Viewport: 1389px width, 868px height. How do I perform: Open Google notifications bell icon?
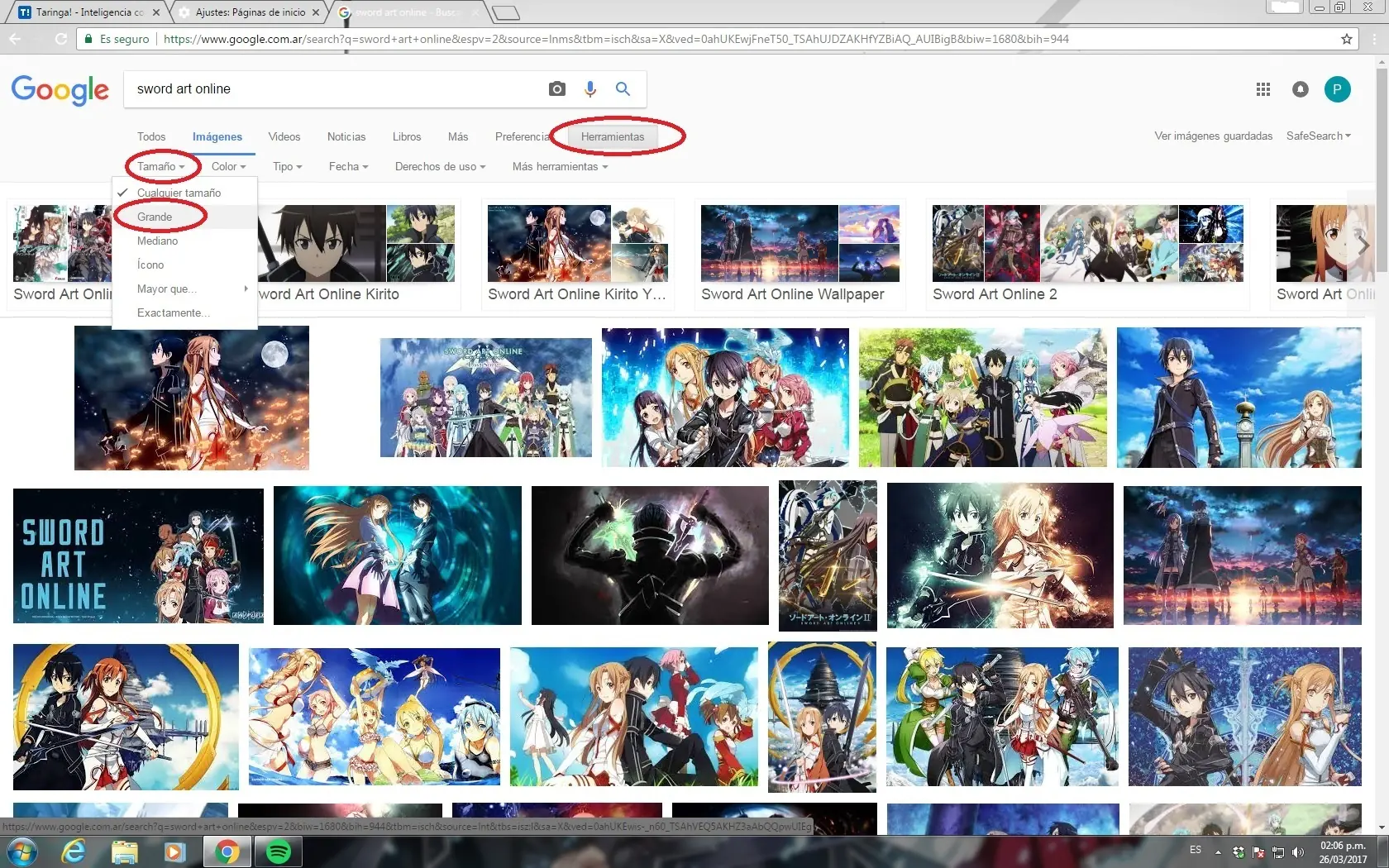click(x=1301, y=89)
